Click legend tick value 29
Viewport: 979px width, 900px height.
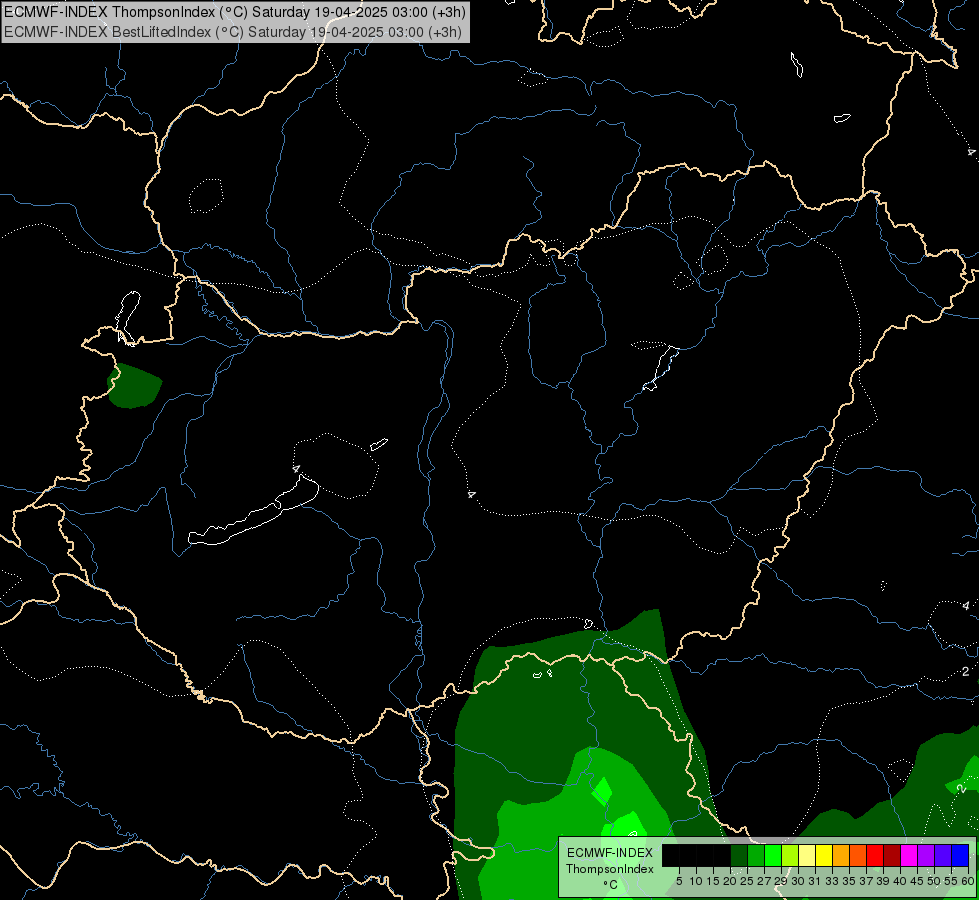point(780,881)
